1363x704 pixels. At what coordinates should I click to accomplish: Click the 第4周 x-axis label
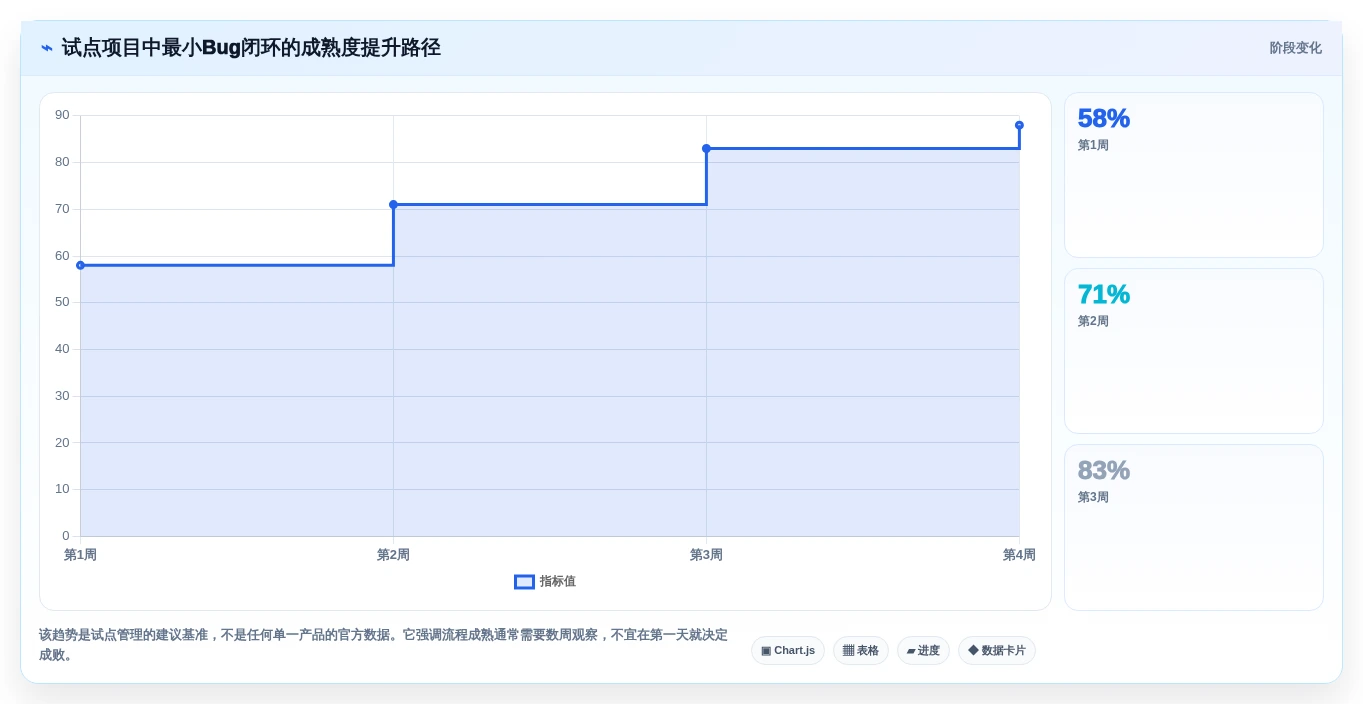[x=1019, y=555]
